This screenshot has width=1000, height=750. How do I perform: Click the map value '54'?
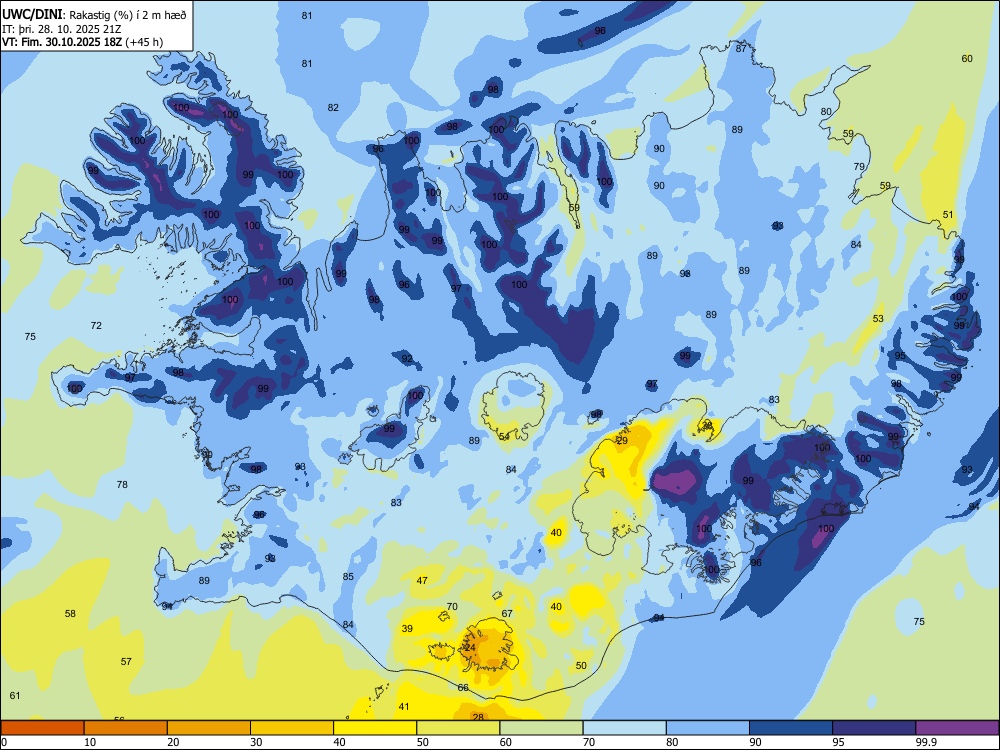[504, 436]
